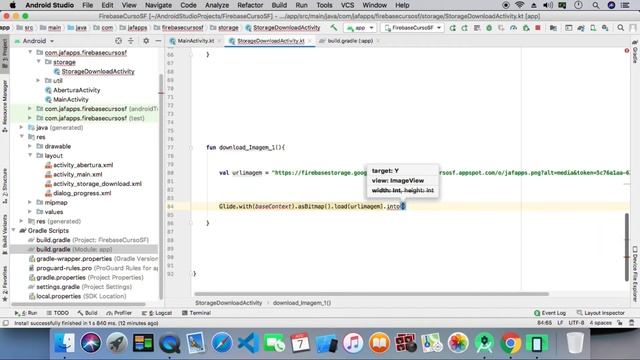Expand java (generated) folder

pos(22,127)
